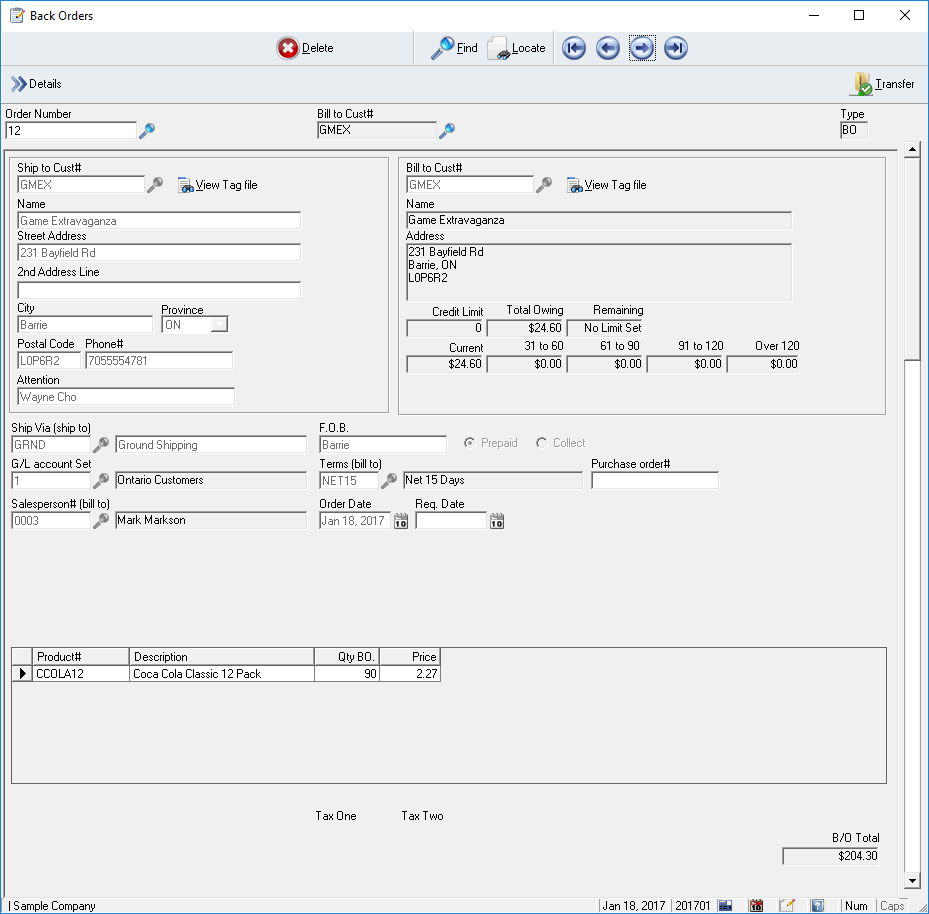Jump to the first back order record
Screen dimensions: 929x914
coord(574,48)
